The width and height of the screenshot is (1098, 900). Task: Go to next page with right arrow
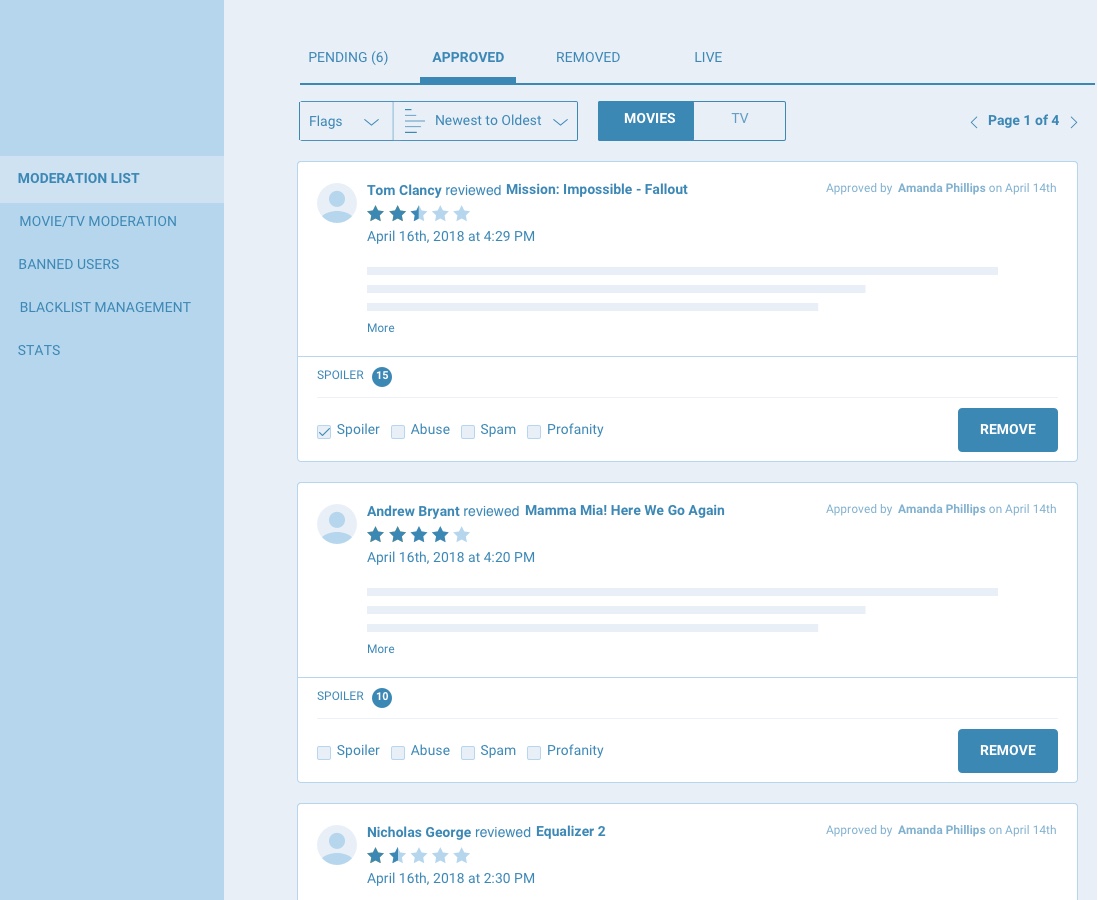click(x=1074, y=122)
